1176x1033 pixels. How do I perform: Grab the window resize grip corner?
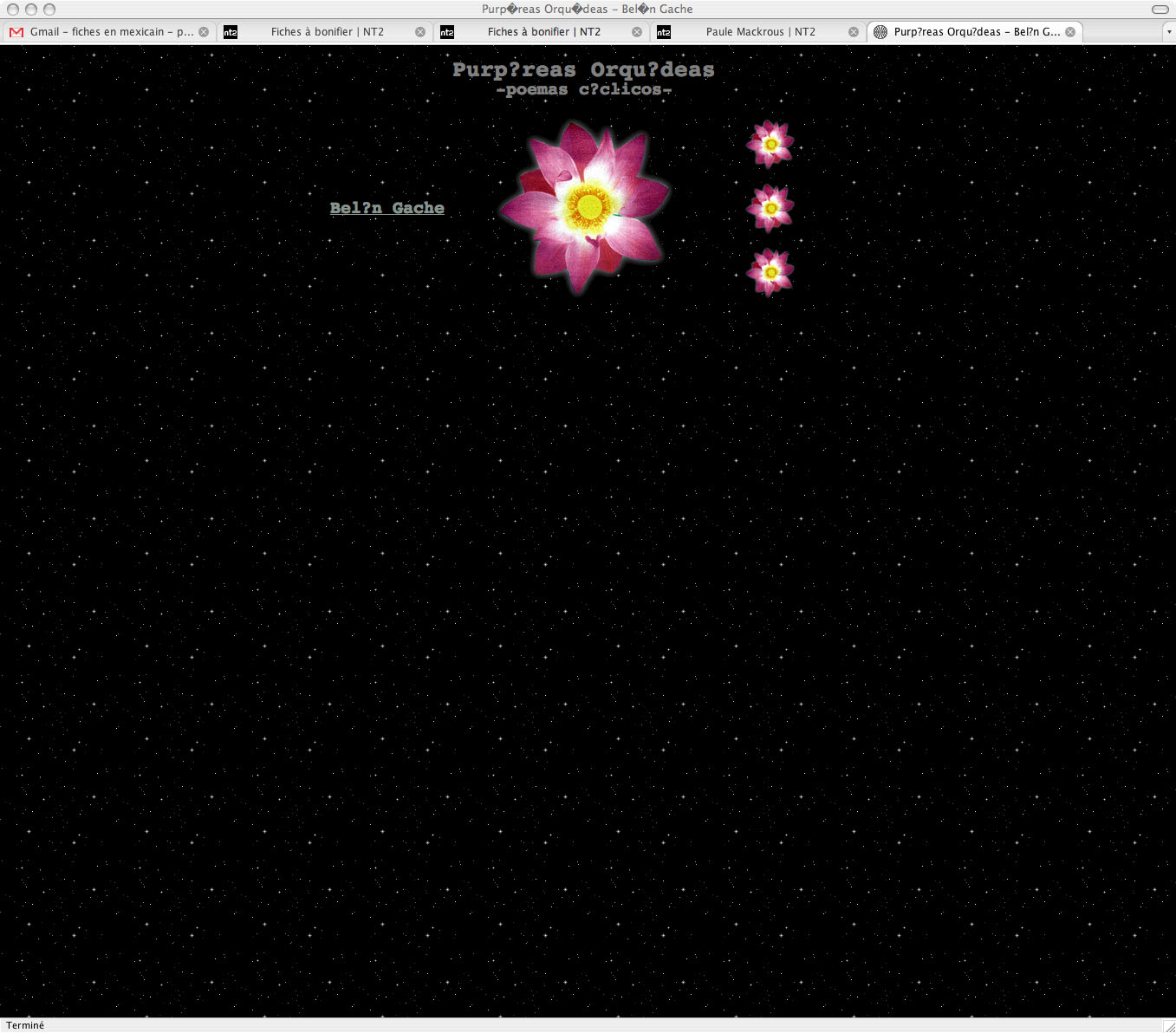(1169, 1026)
